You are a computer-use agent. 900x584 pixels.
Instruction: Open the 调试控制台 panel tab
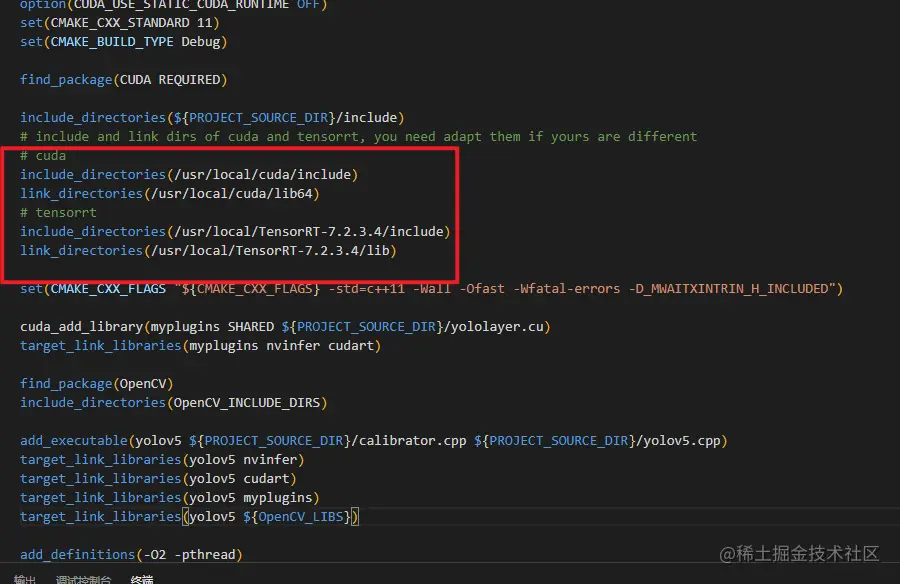83,579
